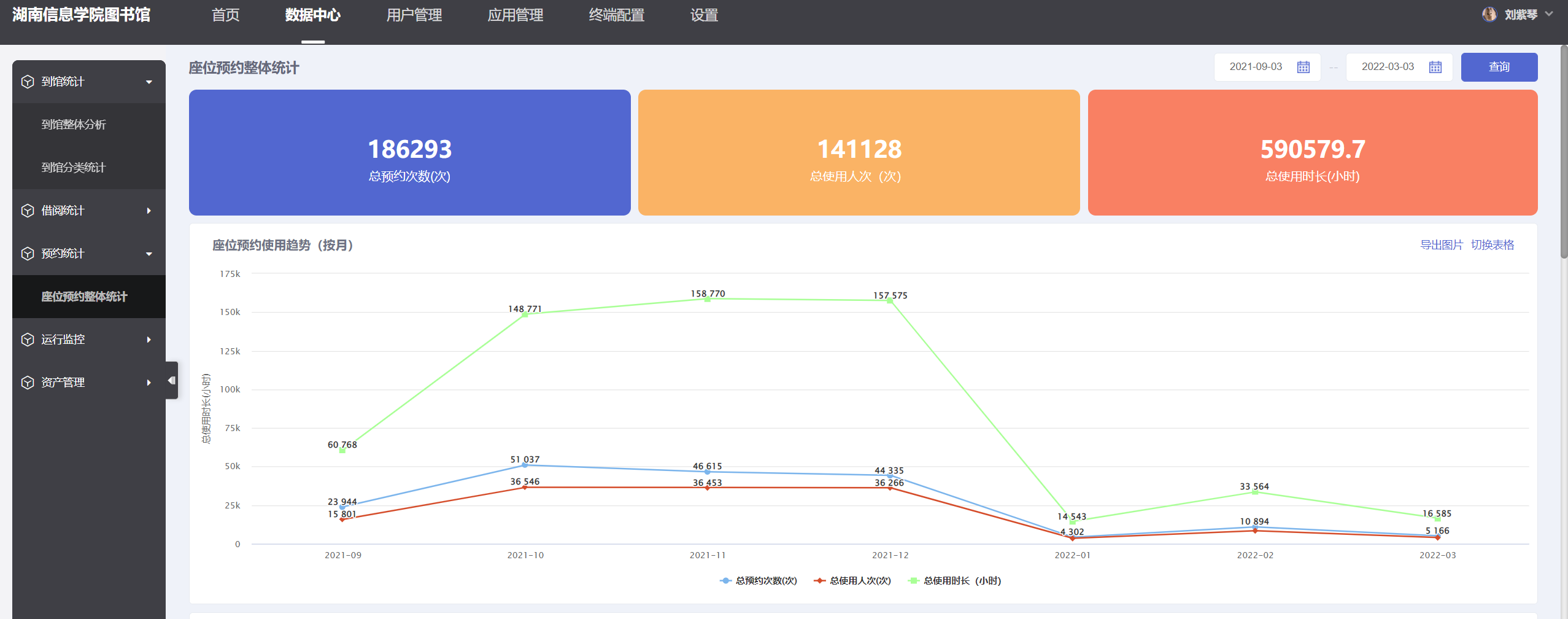Click the 60 768 data point label
The width and height of the screenshot is (1568, 619).
coord(342,445)
